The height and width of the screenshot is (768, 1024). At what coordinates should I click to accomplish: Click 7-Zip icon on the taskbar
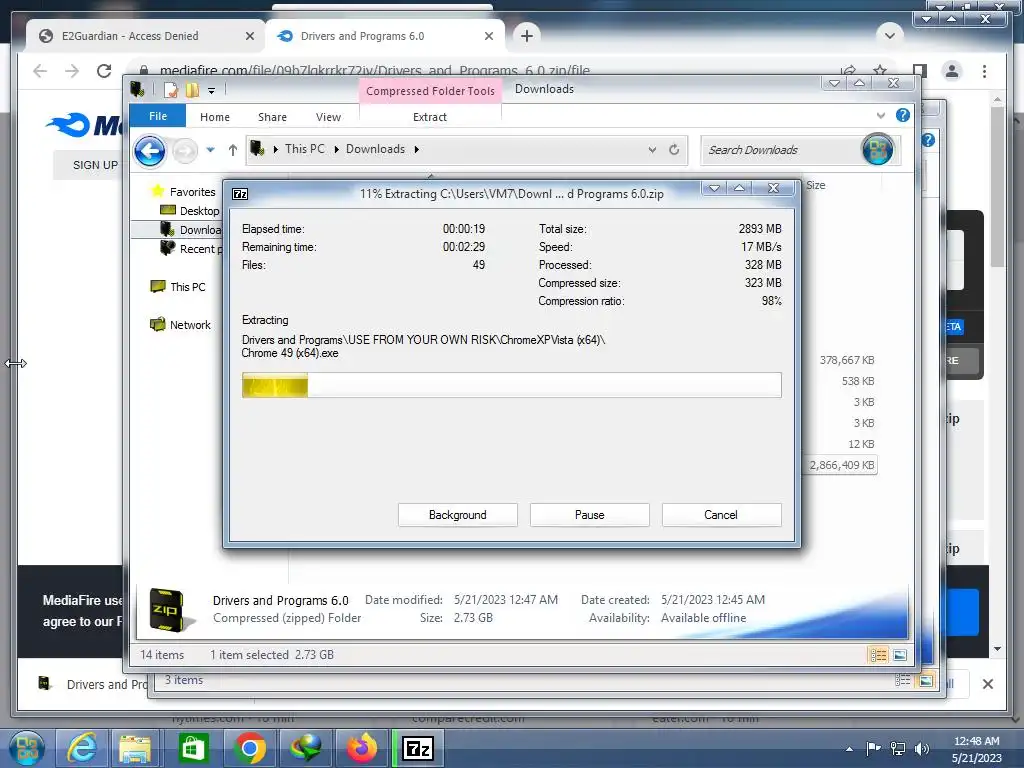(418, 748)
